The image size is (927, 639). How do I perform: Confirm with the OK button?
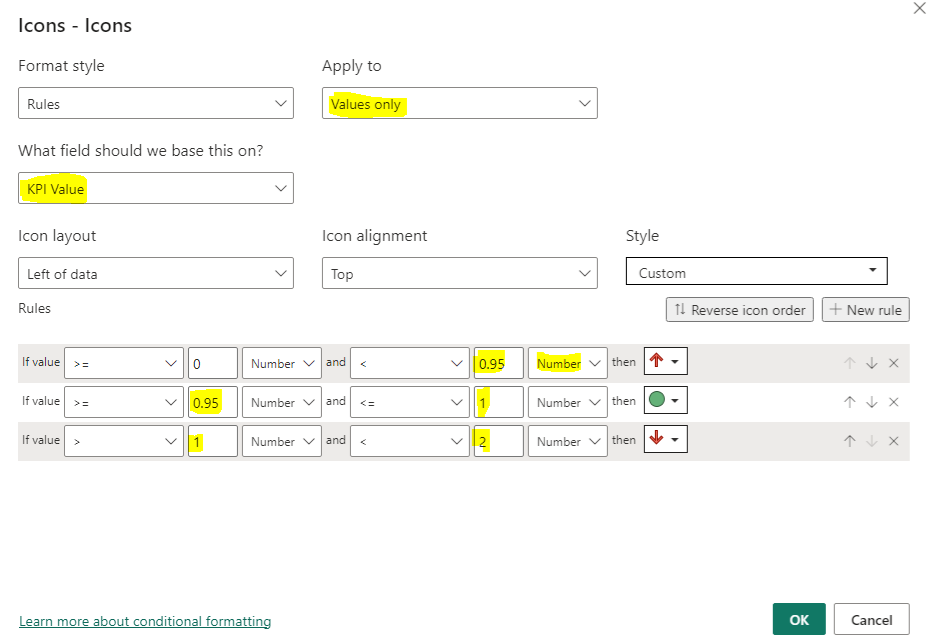(x=799, y=619)
